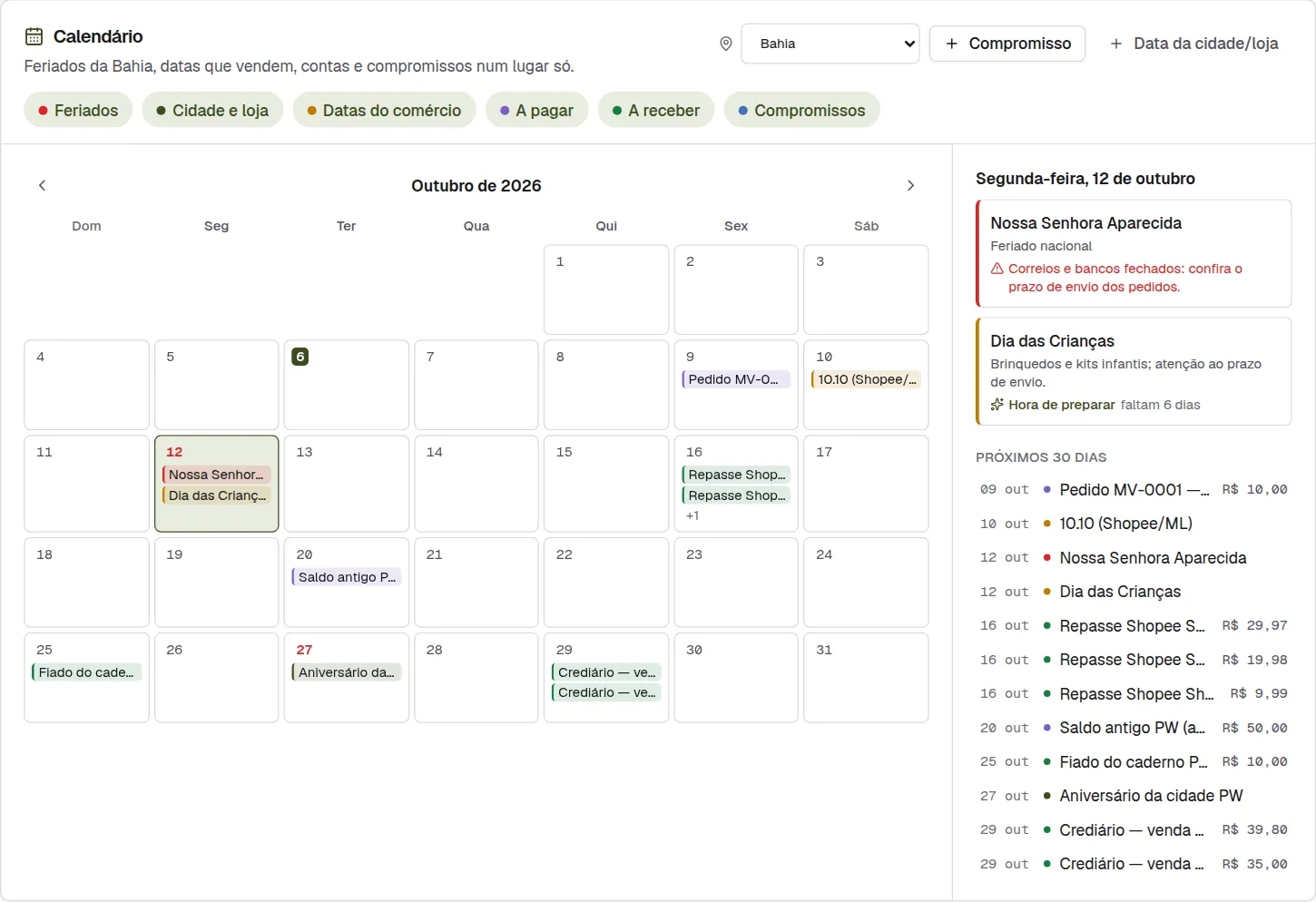The image size is (1316, 902).
Task: Select Fiado do caderno row in list
Action: click(x=1134, y=762)
